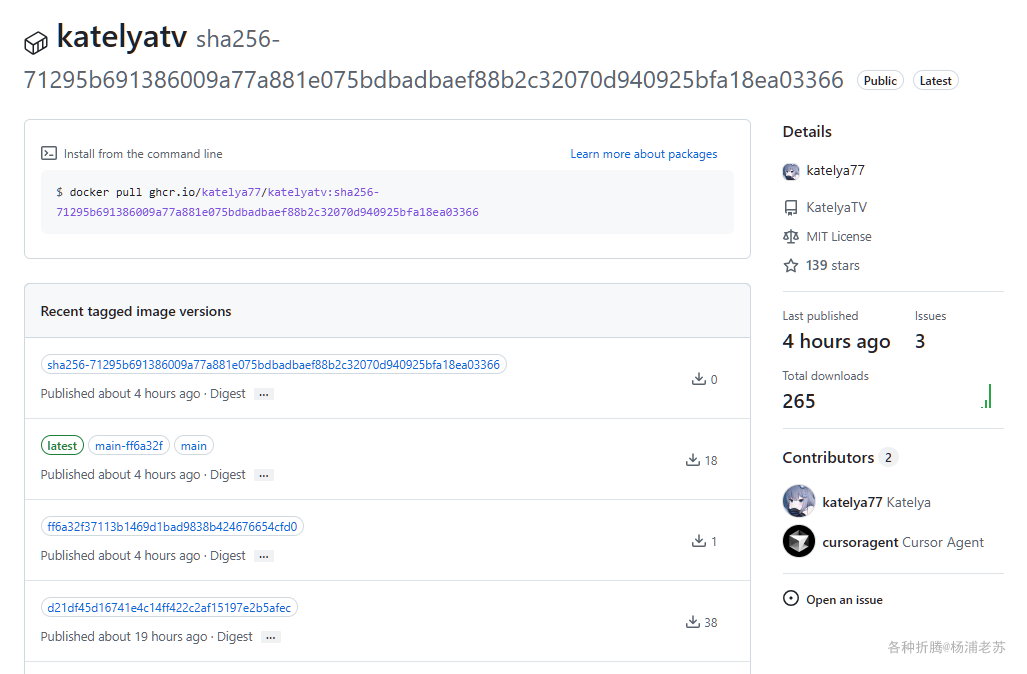Open the d21df45d16741e4c version tag link

click(x=169, y=608)
